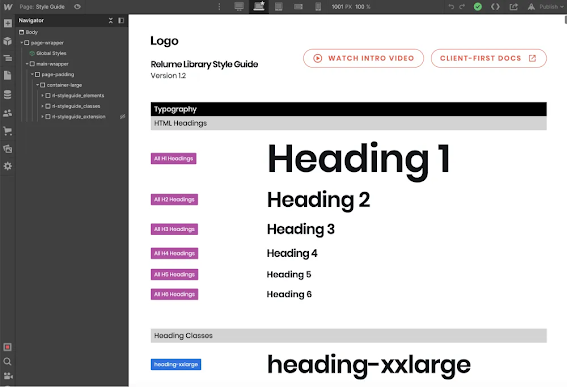Toggle preview mode eye icon
This screenshot has width=567, height=387.
click(x=77, y=7)
